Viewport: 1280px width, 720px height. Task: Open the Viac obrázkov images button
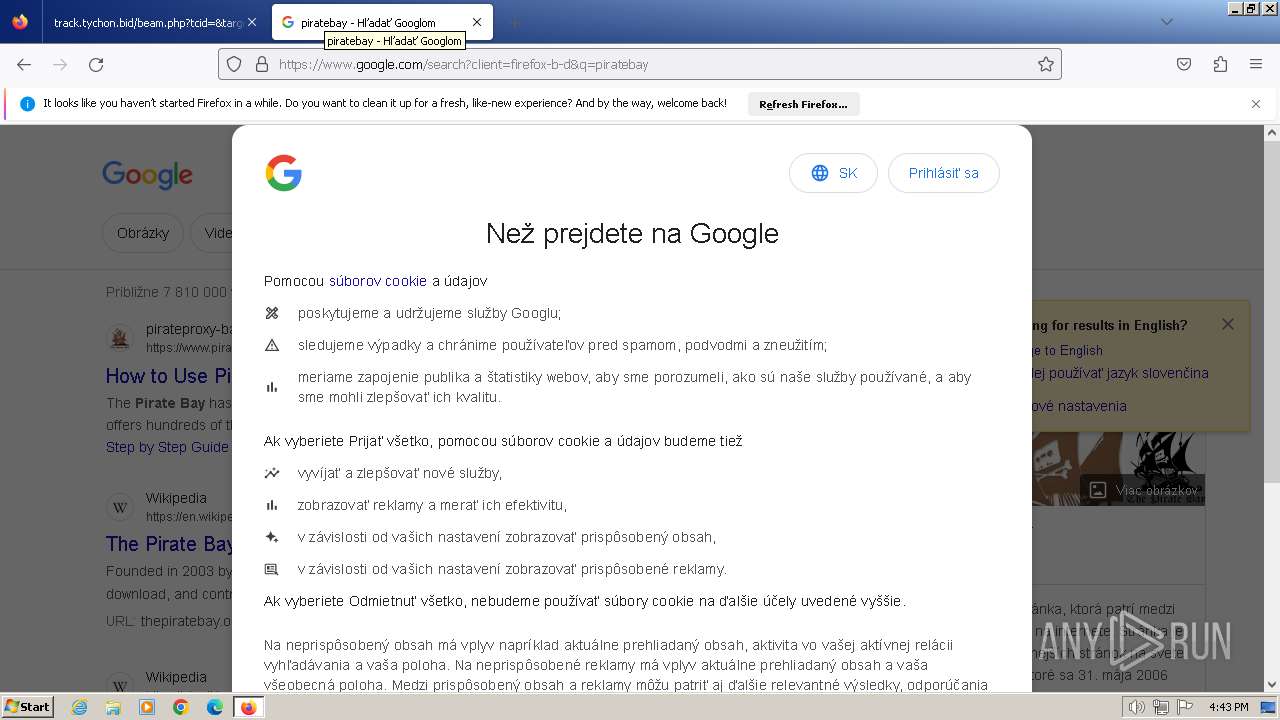point(1142,490)
